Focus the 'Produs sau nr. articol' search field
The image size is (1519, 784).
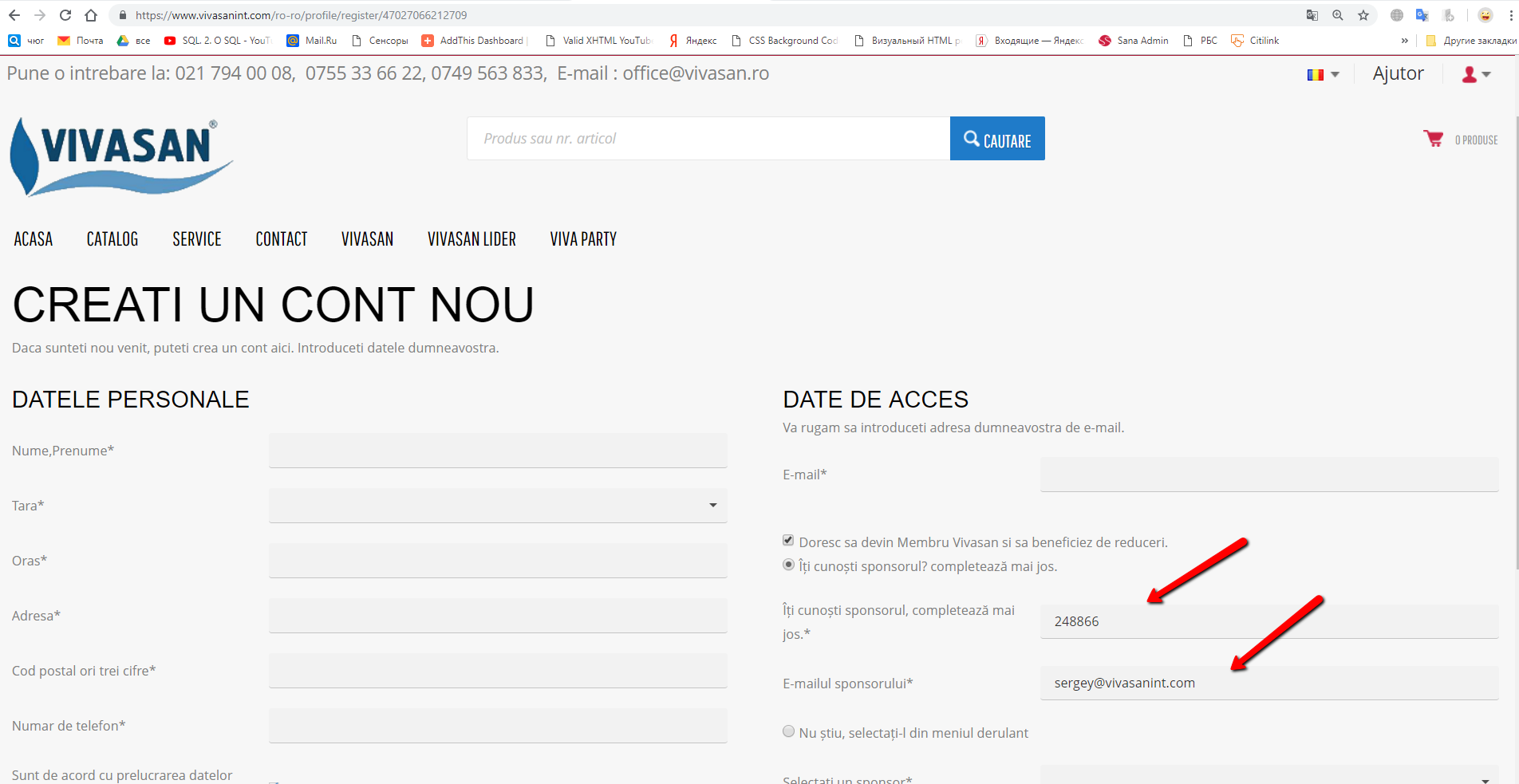pos(708,139)
